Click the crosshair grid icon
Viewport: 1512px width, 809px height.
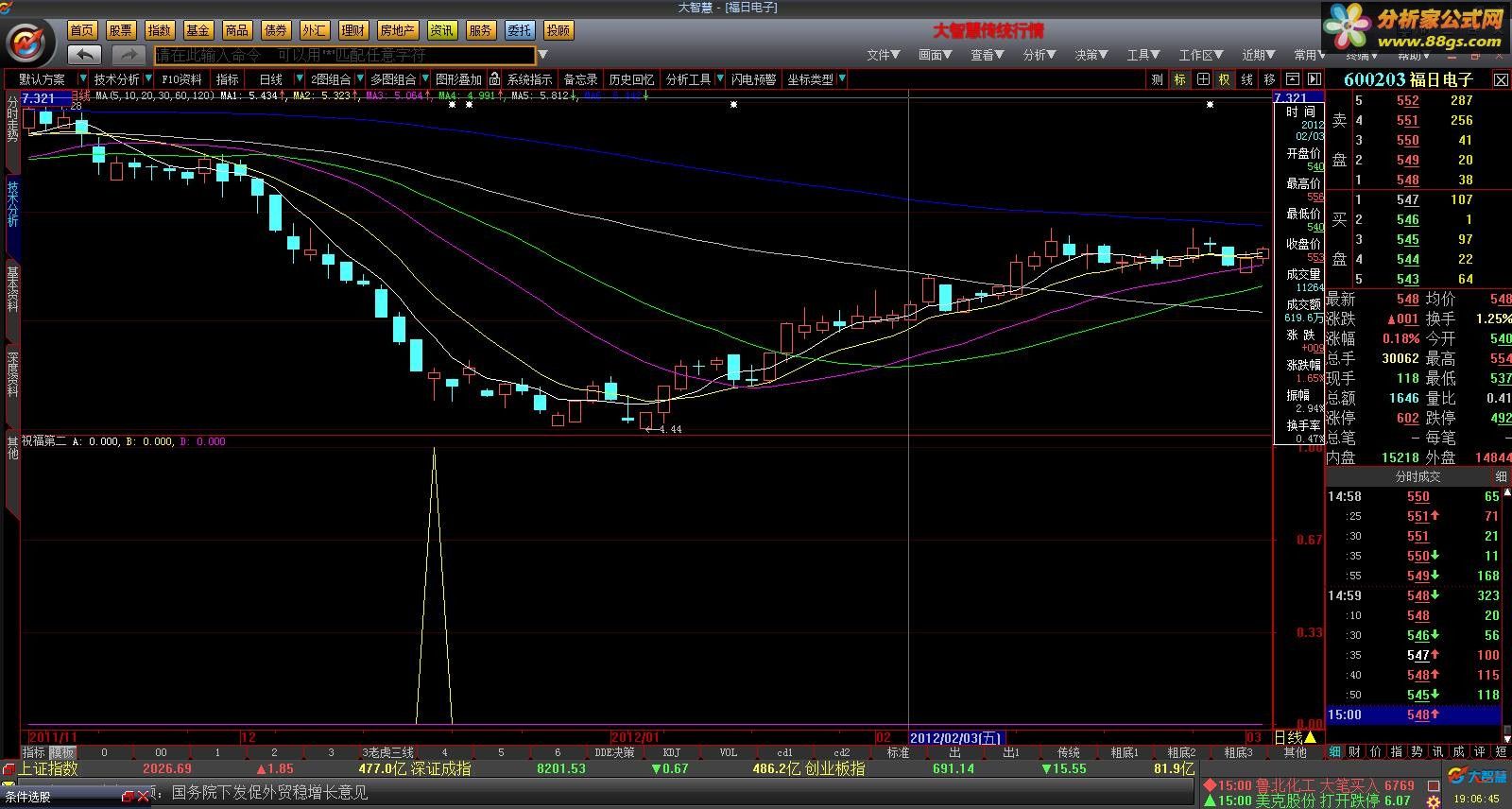(1202, 79)
